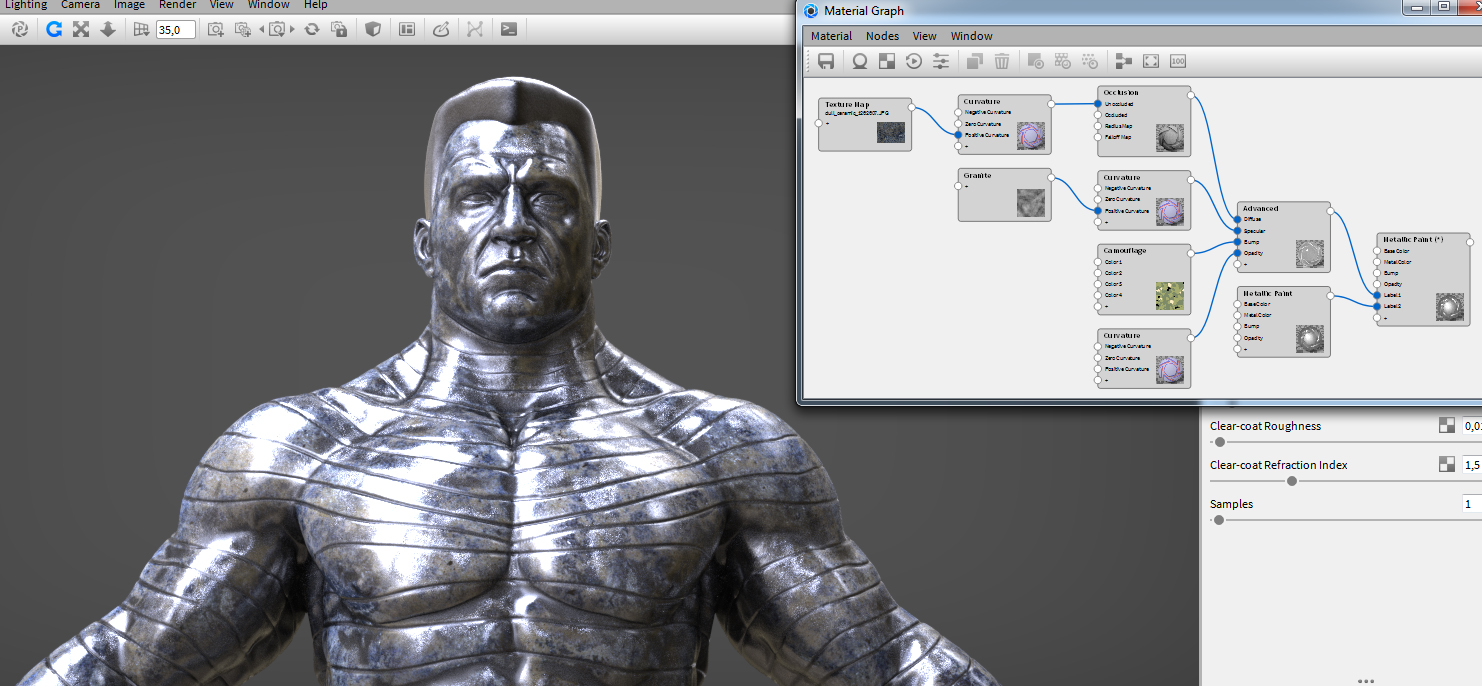Click the blue refresh render icon

click(x=54, y=29)
